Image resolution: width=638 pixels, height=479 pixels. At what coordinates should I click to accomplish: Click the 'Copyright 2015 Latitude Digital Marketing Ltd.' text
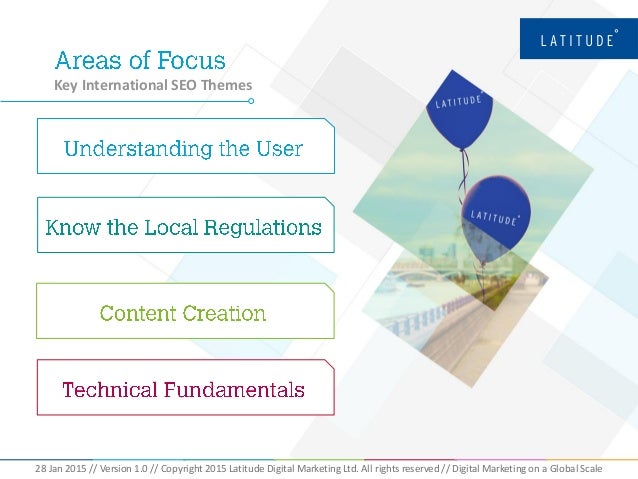click(260, 468)
